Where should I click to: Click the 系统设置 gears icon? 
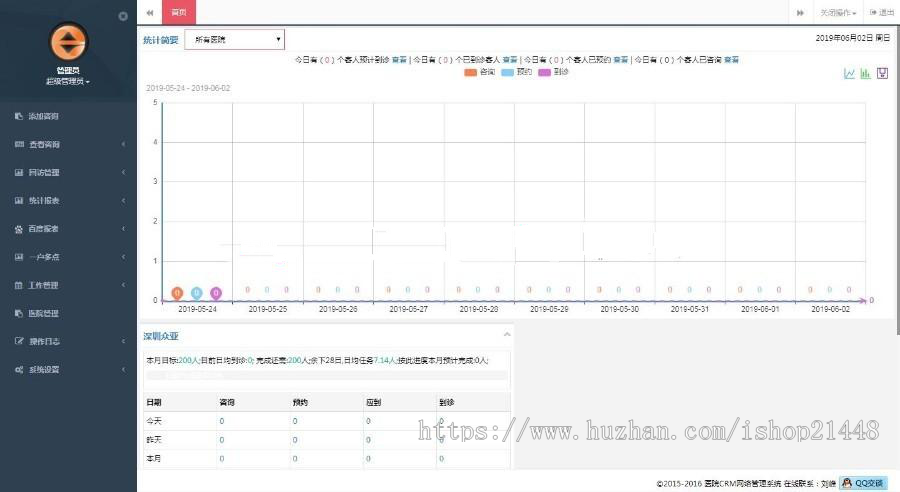pyautogui.click(x=19, y=369)
